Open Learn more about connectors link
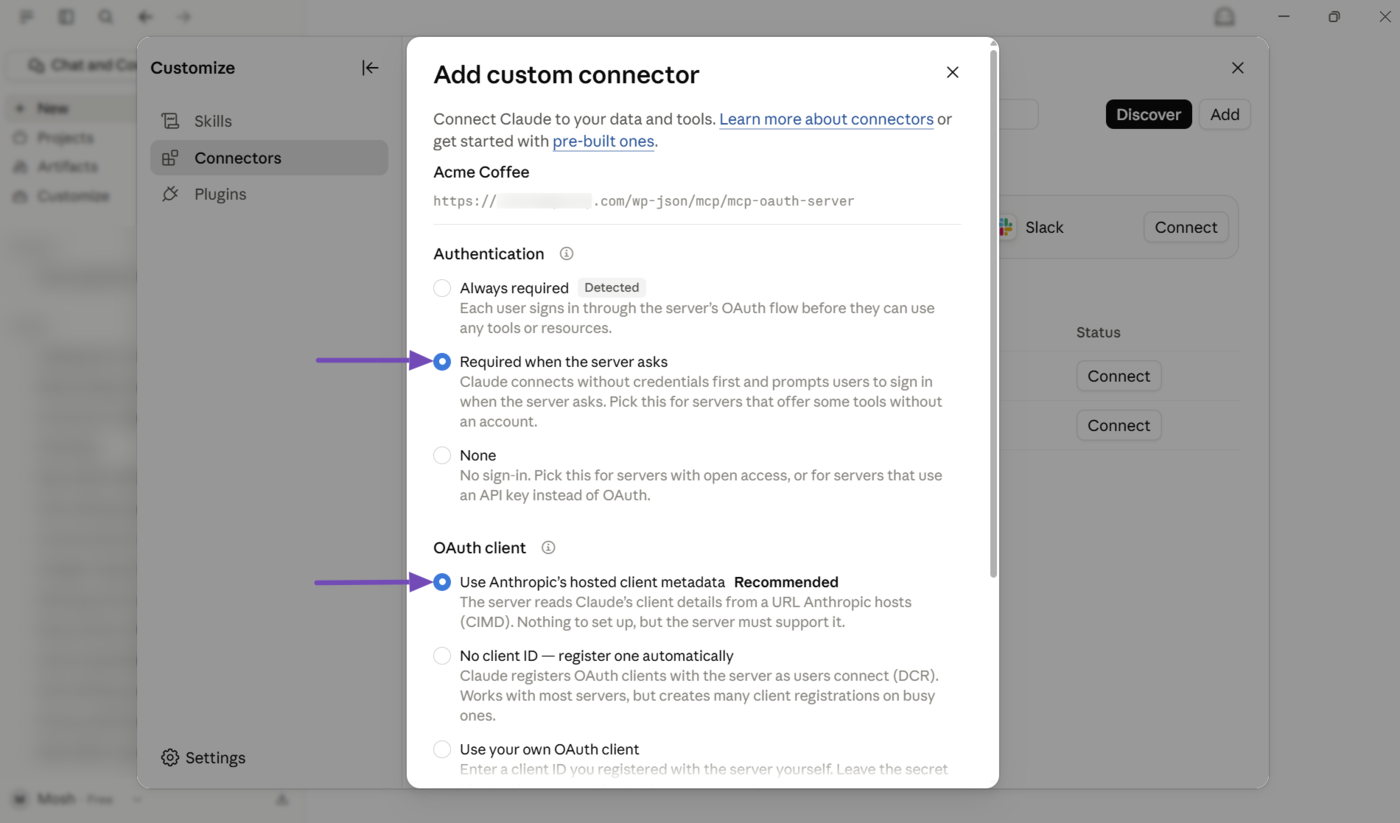 [x=826, y=119]
